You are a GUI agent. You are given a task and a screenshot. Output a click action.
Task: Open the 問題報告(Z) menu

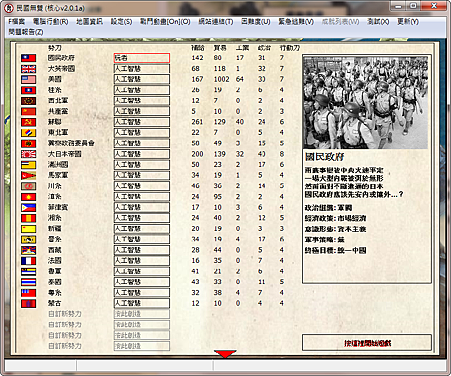pyautogui.click(x=26, y=32)
